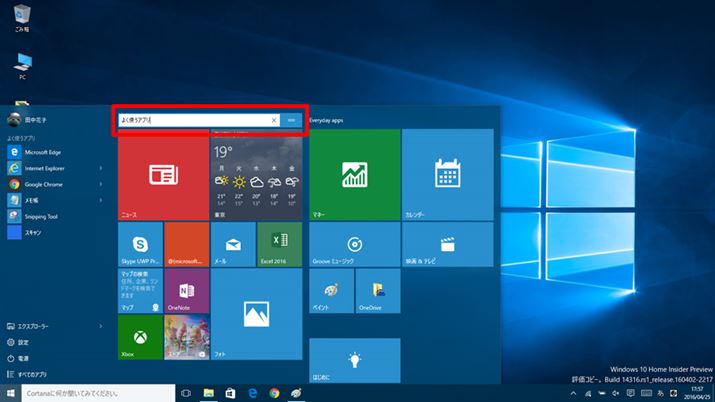
Task: Expand Microsoft Edge jump list arrow
Action: click(101, 152)
